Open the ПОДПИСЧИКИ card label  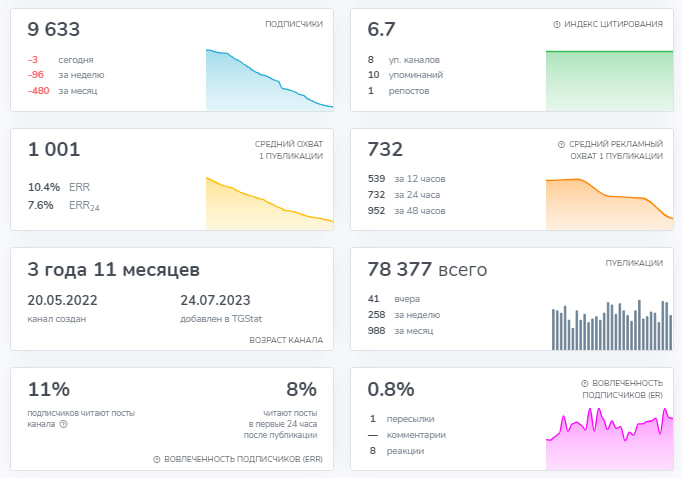[294, 24]
